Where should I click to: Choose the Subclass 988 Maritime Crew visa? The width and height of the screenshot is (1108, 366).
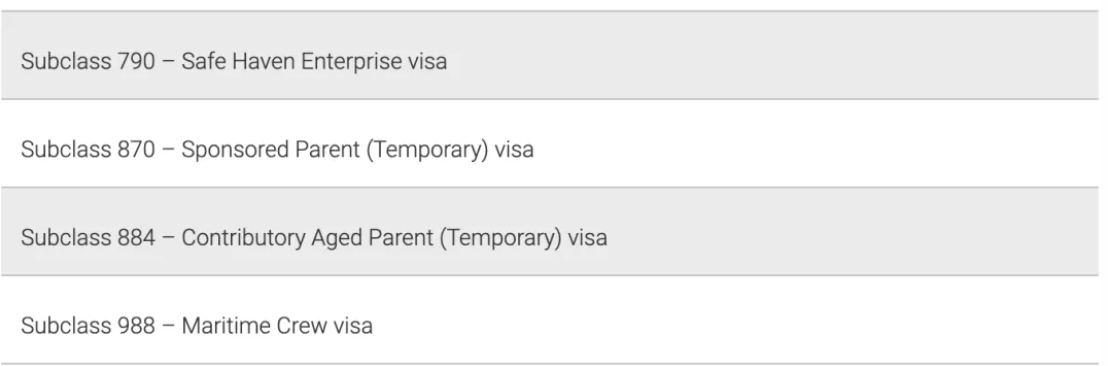point(550,320)
